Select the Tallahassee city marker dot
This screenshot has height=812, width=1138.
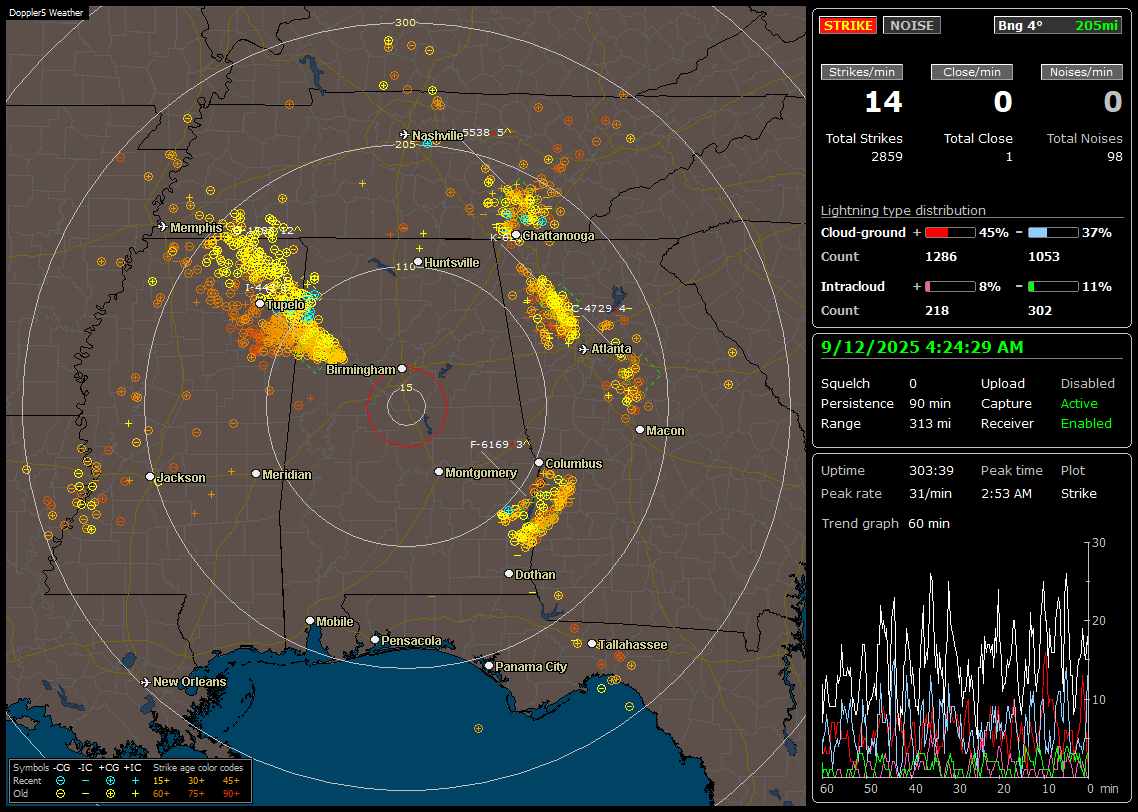(592, 644)
